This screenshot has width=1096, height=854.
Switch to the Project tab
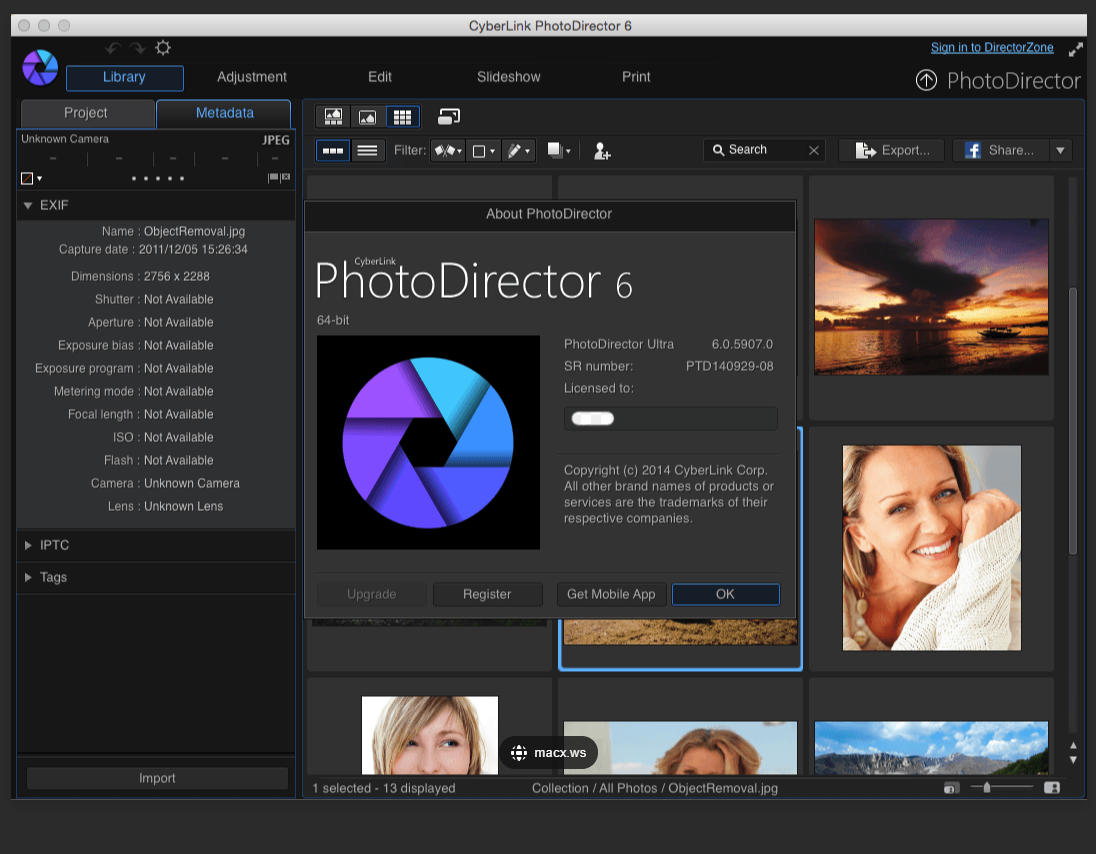tap(87, 113)
